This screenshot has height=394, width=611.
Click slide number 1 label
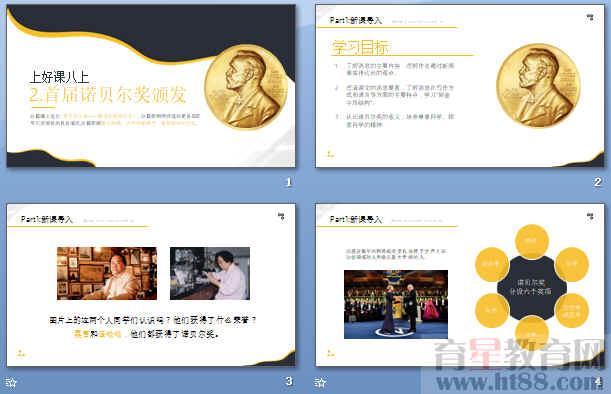click(288, 182)
